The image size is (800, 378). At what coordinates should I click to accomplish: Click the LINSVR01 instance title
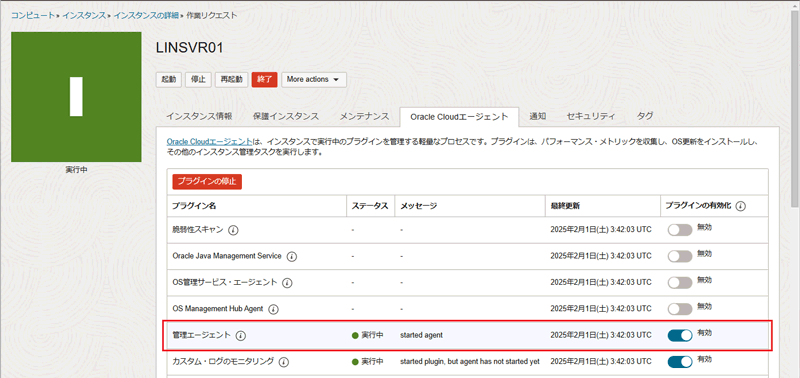tap(189, 48)
